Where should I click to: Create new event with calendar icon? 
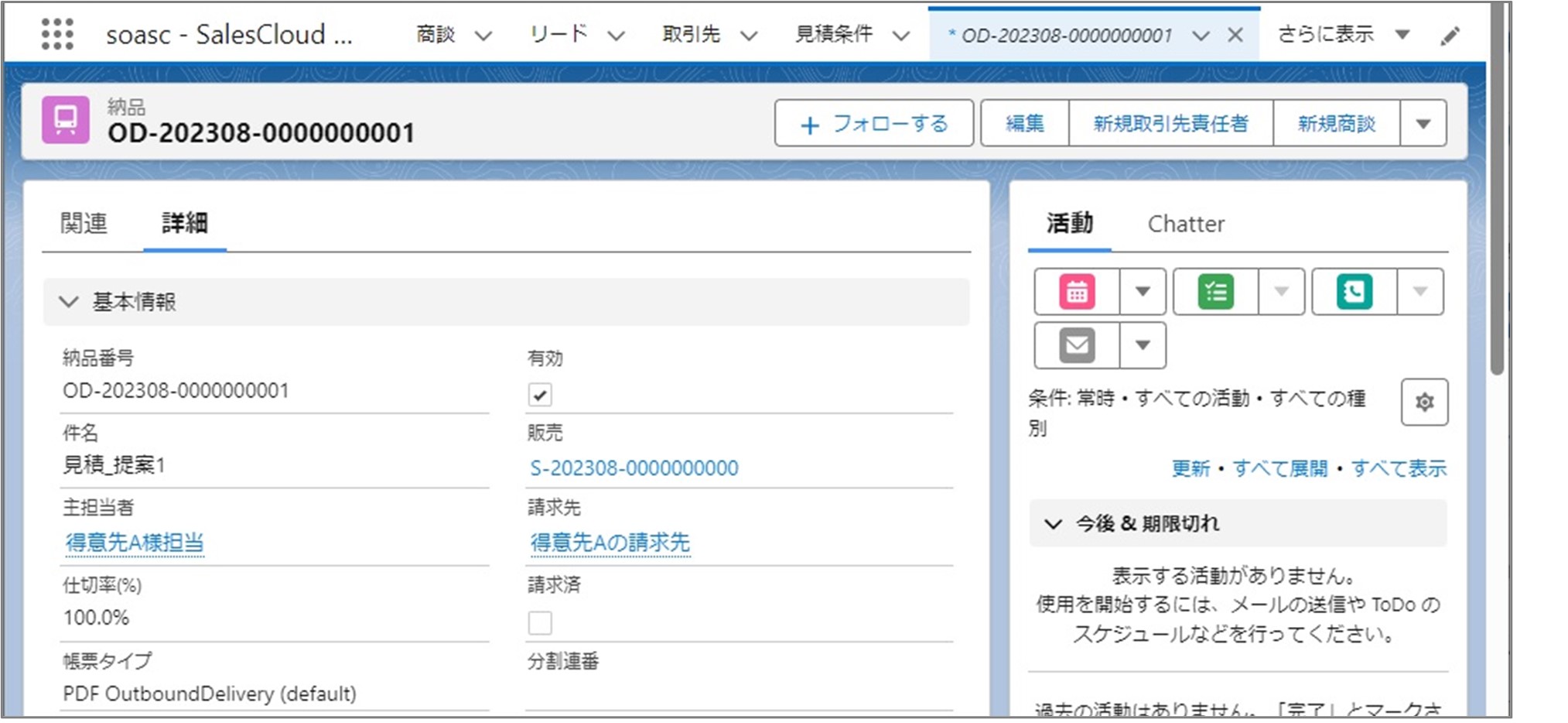(x=1077, y=292)
